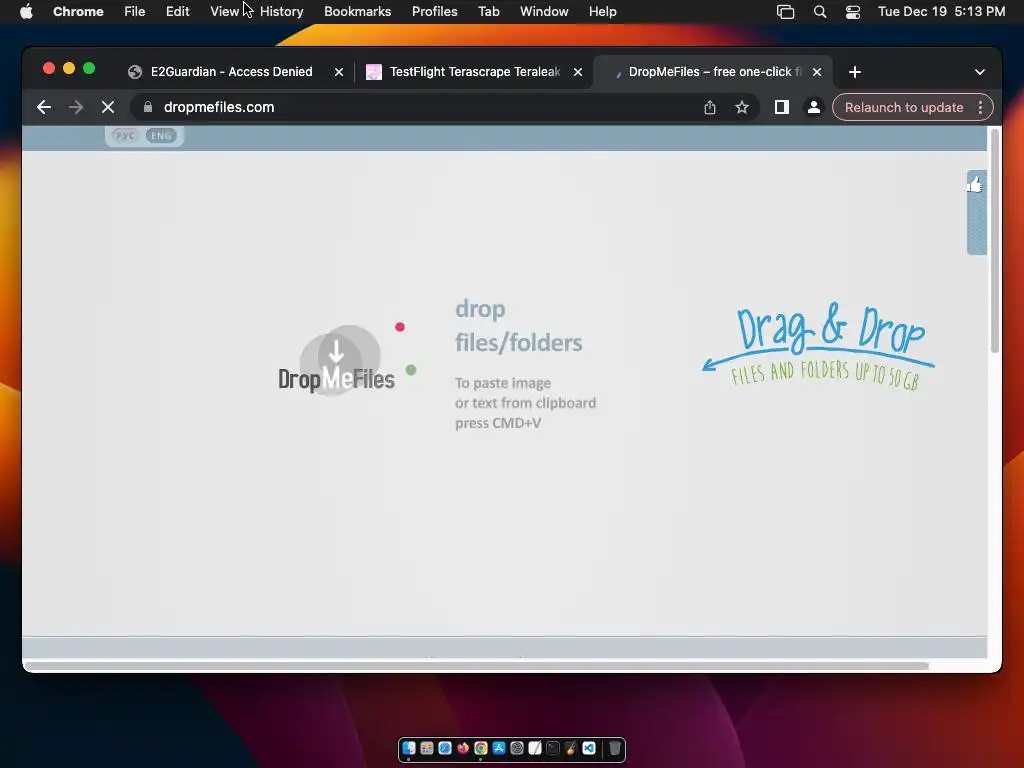
Task: Go back to previous page
Action: 44,107
